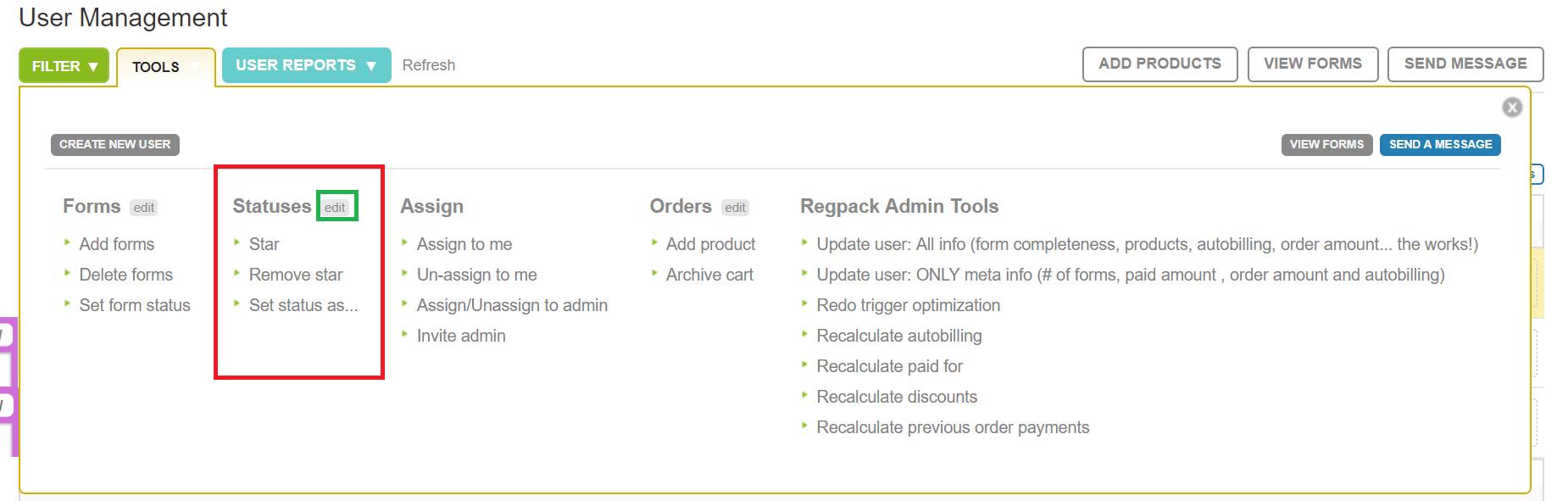Viewport: 1568px width, 501px height.
Task: Click the top Send Message button
Action: pyautogui.click(x=1465, y=64)
